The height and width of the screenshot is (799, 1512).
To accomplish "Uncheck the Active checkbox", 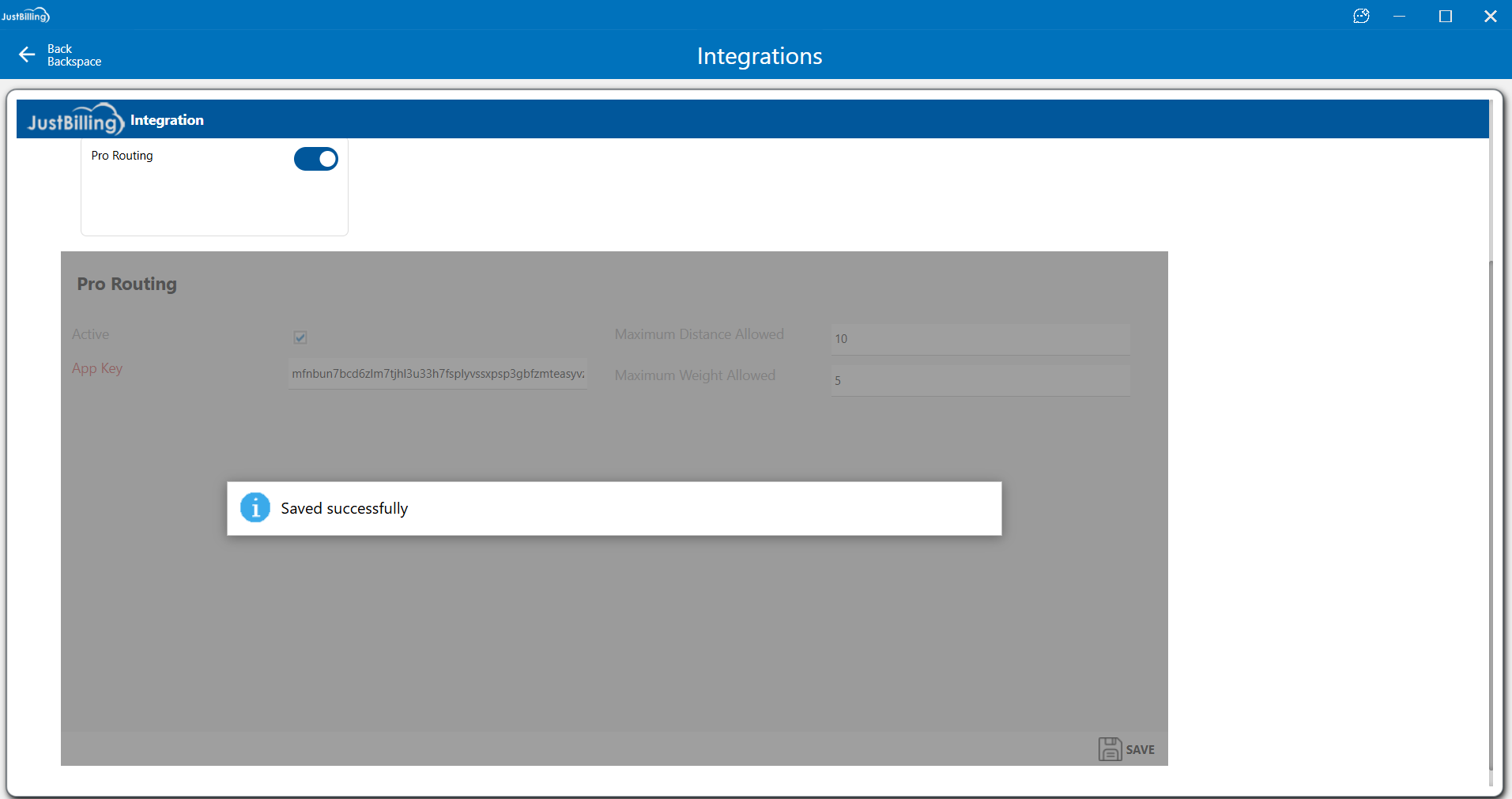I will pyautogui.click(x=300, y=337).
